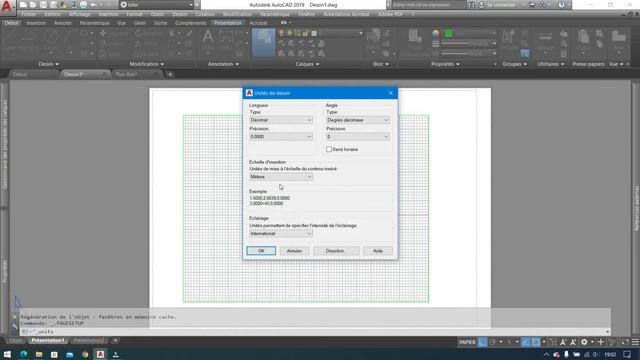Click the annotation monitor plus icon in status bar
Image resolution: width=640 pixels, height=360 pixels.
point(600,342)
